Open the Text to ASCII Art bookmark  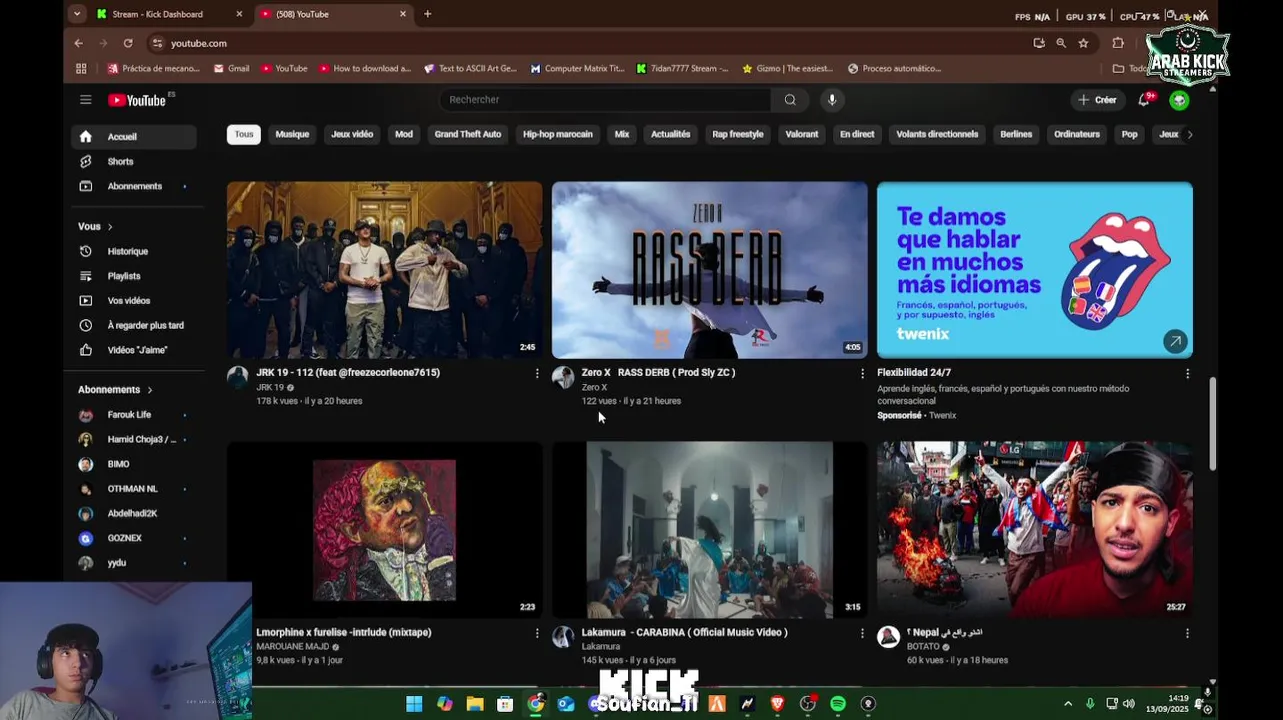point(470,69)
